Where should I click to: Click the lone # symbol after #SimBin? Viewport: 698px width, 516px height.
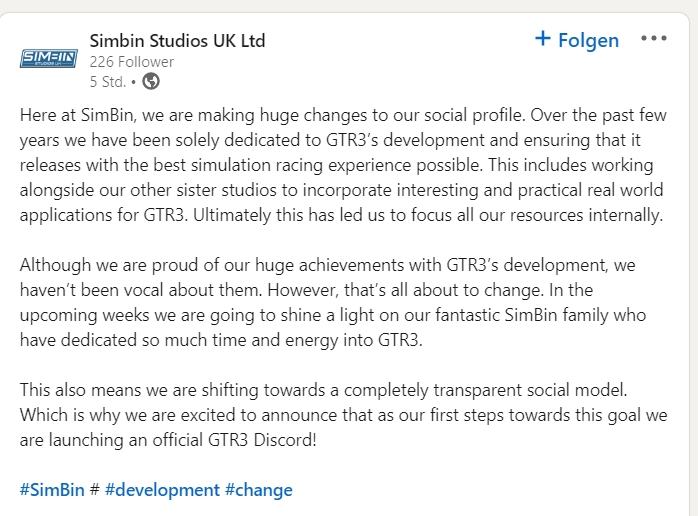(94, 490)
